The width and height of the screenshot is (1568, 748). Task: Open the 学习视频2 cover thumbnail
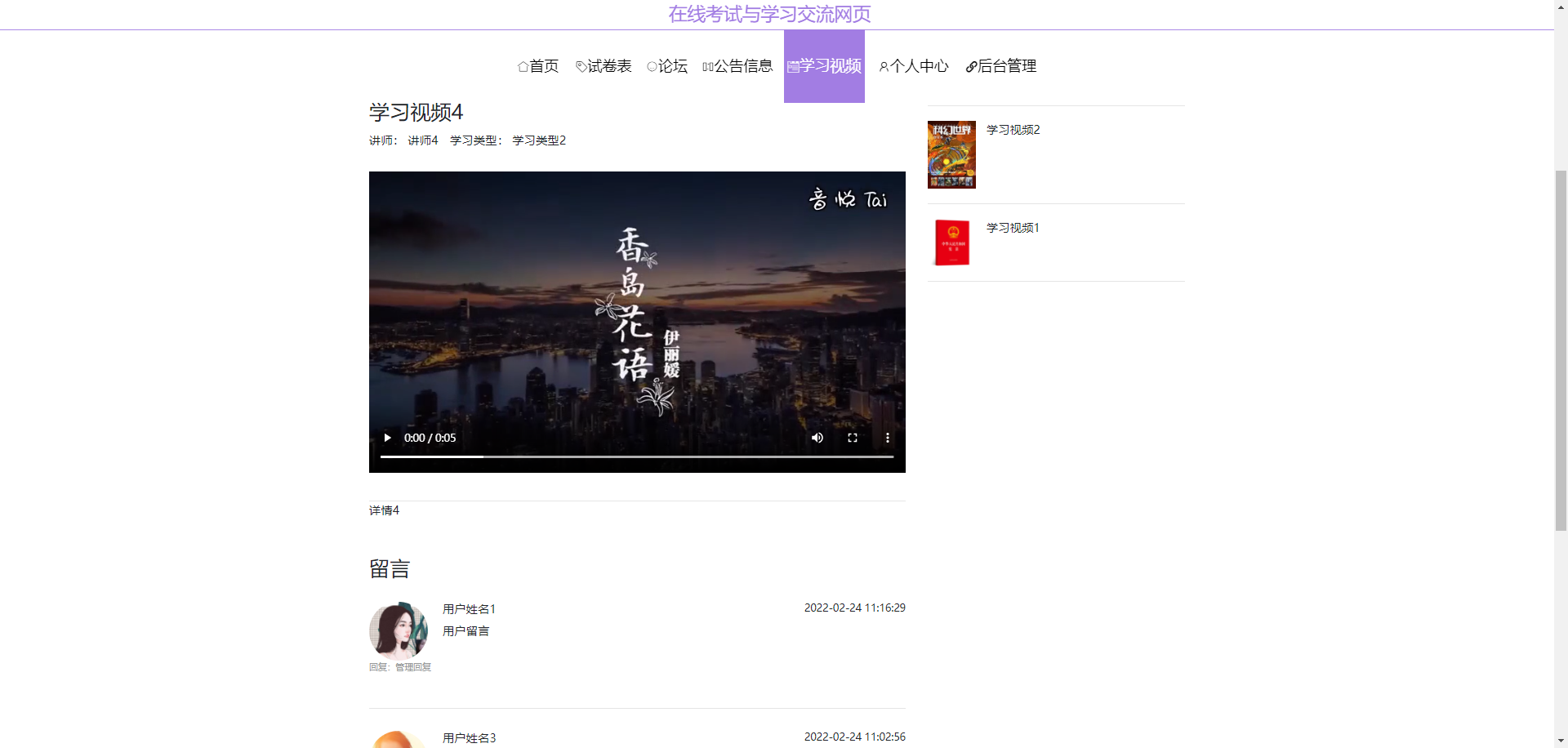click(951, 154)
